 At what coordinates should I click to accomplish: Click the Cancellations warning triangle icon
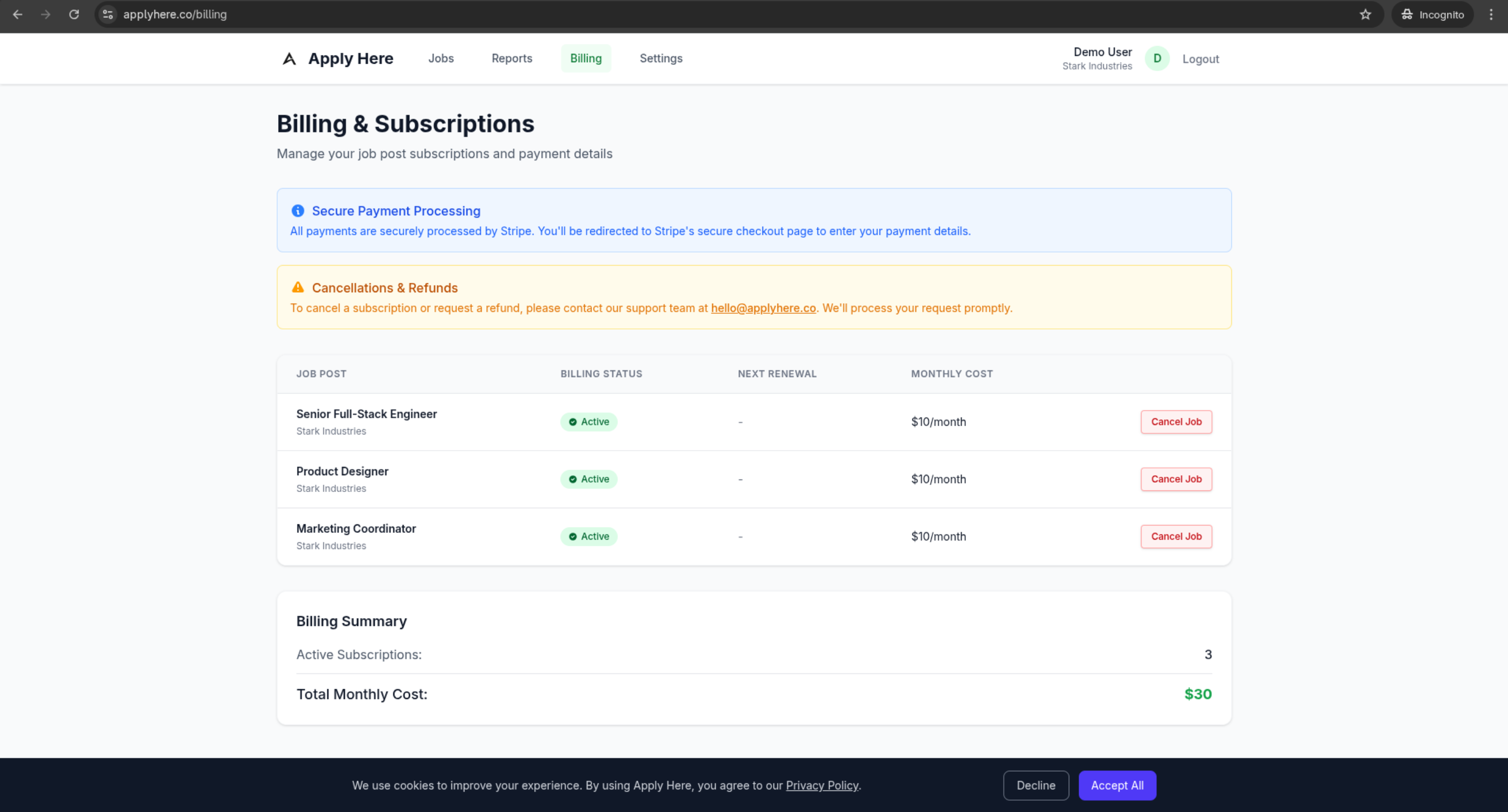[x=298, y=288]
